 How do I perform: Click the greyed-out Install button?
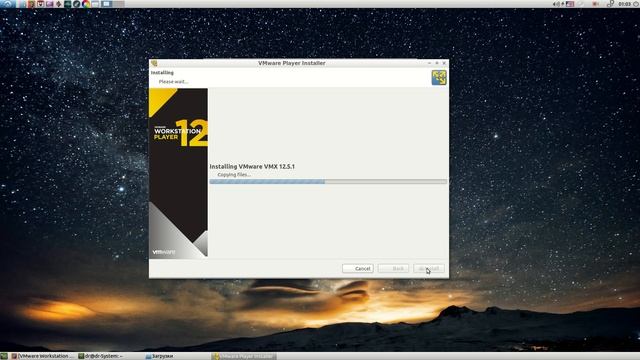(429, 269)
